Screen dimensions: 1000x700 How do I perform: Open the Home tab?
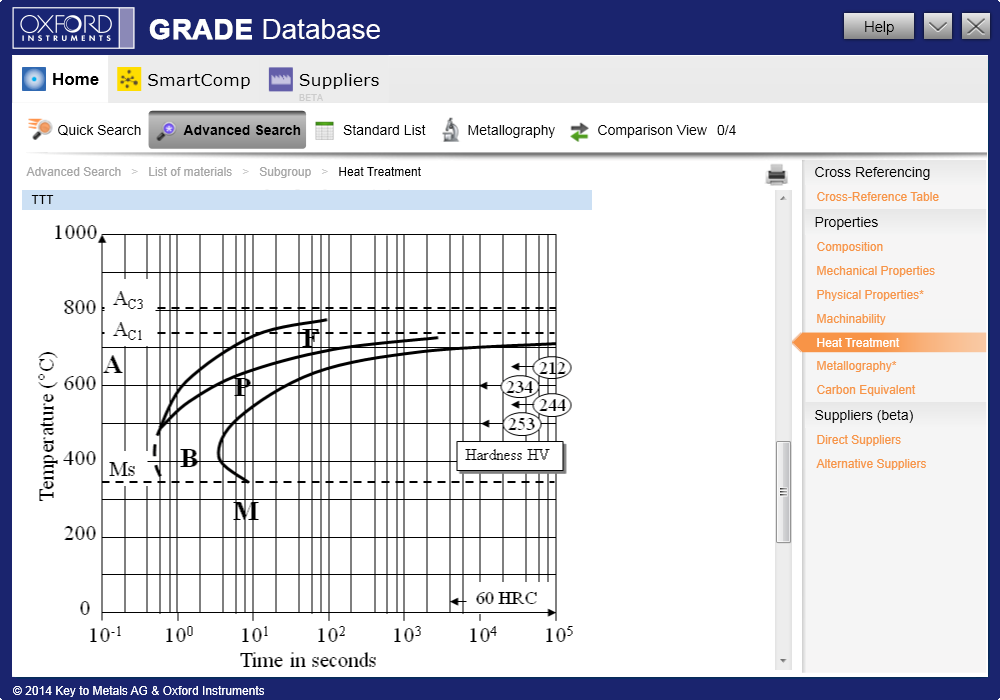pos(60,79)
